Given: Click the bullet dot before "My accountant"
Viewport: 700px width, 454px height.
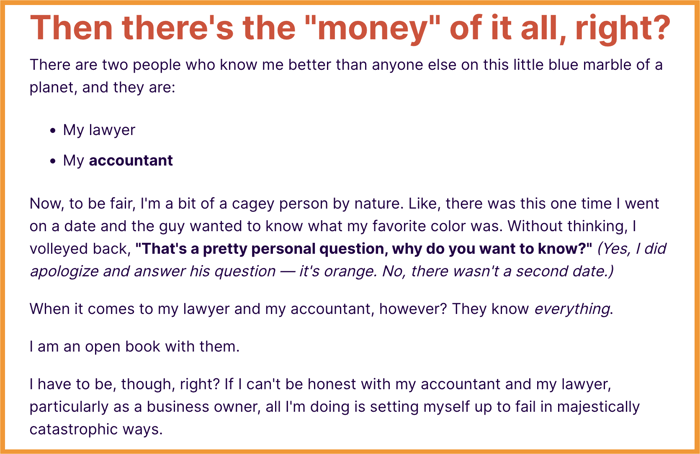Looking at the screenshot, I should [x=53, y=161].
